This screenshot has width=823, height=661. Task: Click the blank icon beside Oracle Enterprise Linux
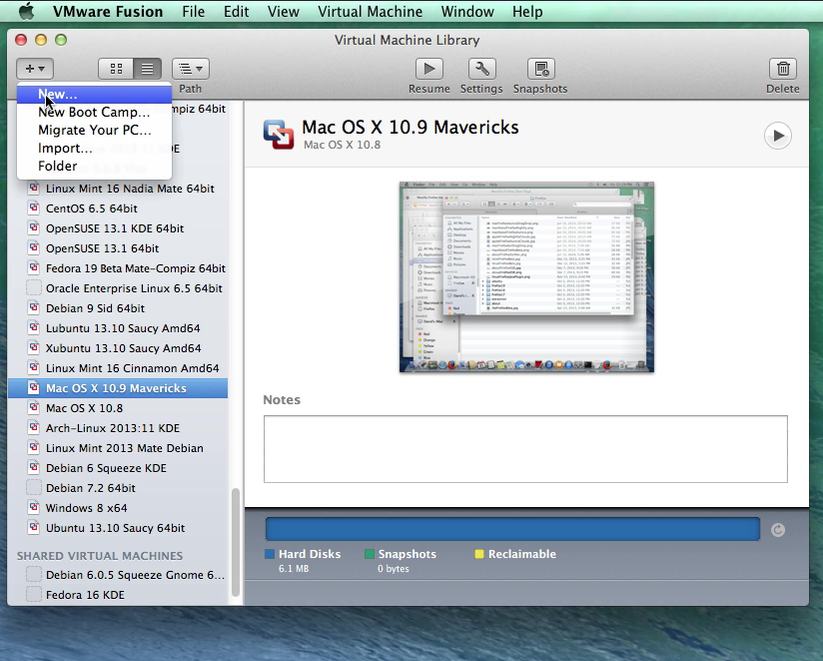34,288
